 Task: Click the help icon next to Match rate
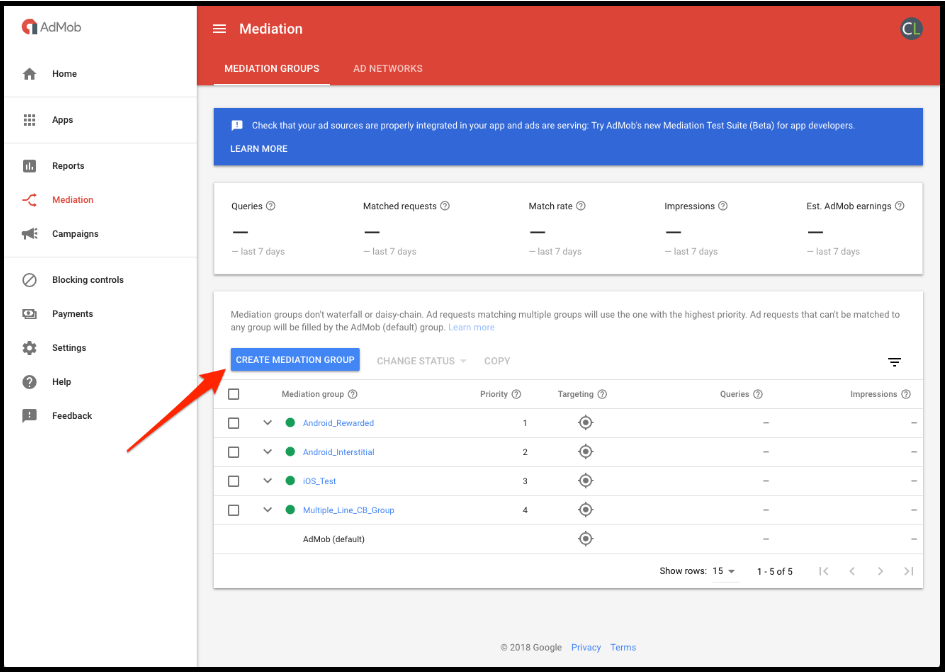[x=580, y=206]
